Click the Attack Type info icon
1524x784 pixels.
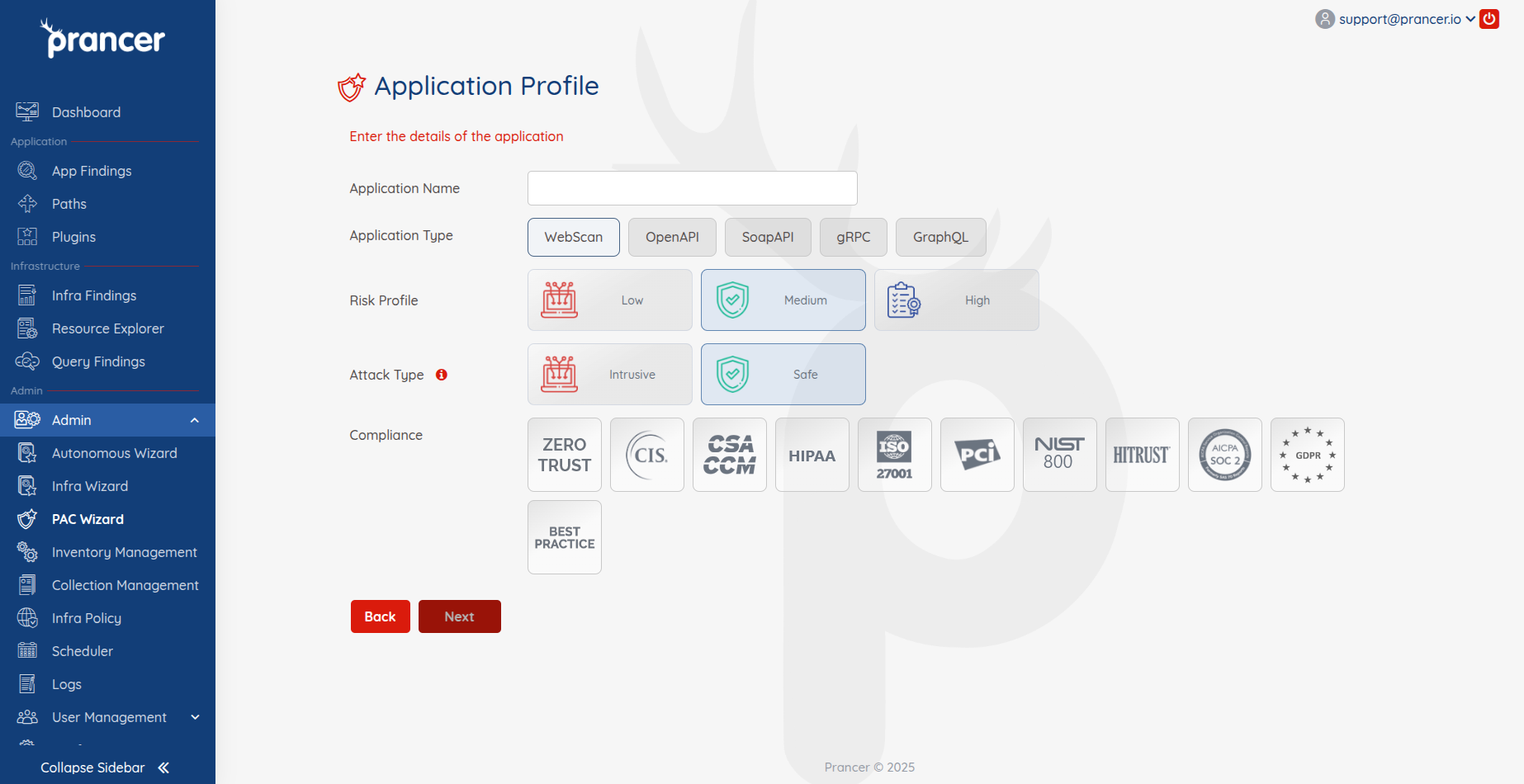[442, 375]
